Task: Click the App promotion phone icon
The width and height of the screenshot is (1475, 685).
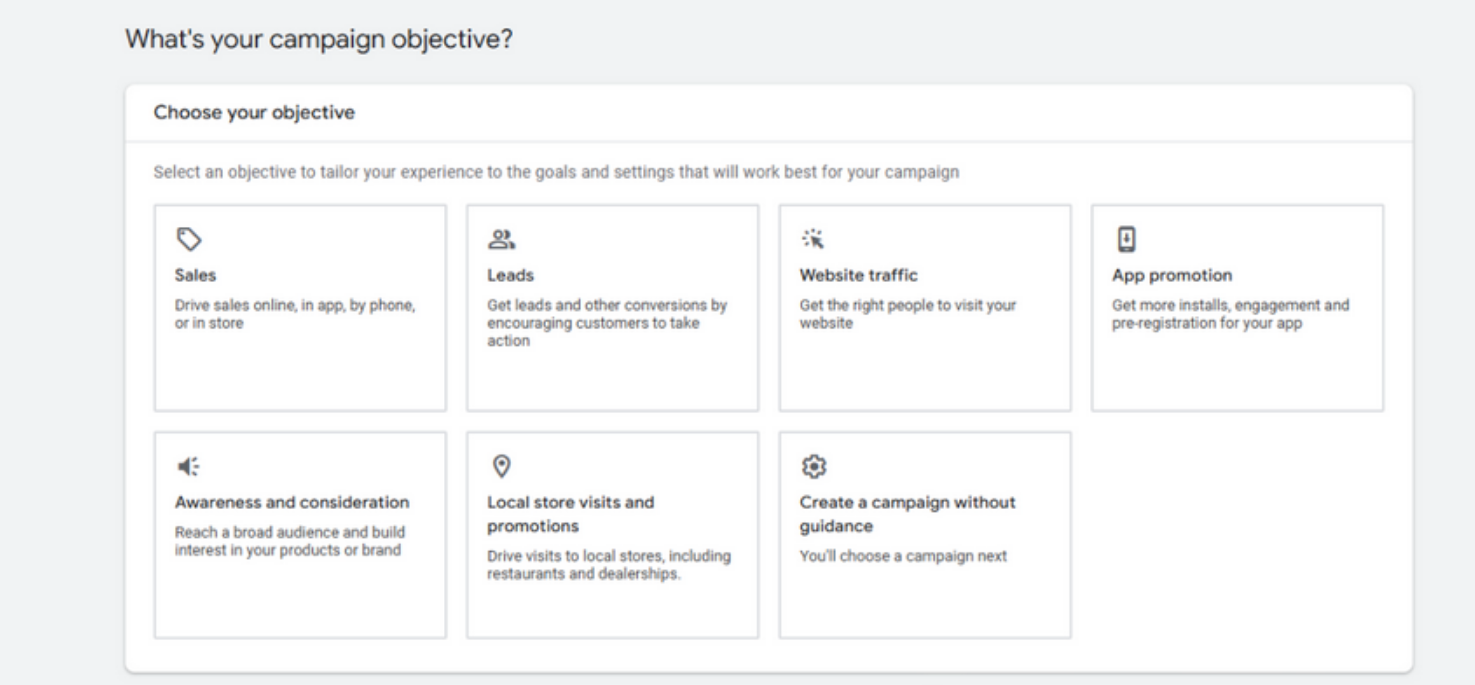Action: tap(1126, 239)
